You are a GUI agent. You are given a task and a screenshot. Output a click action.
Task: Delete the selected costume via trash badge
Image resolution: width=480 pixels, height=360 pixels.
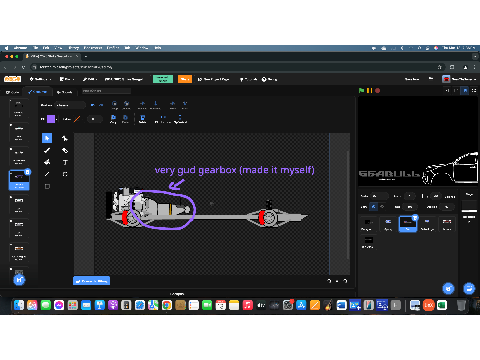(x=28, y=172)
